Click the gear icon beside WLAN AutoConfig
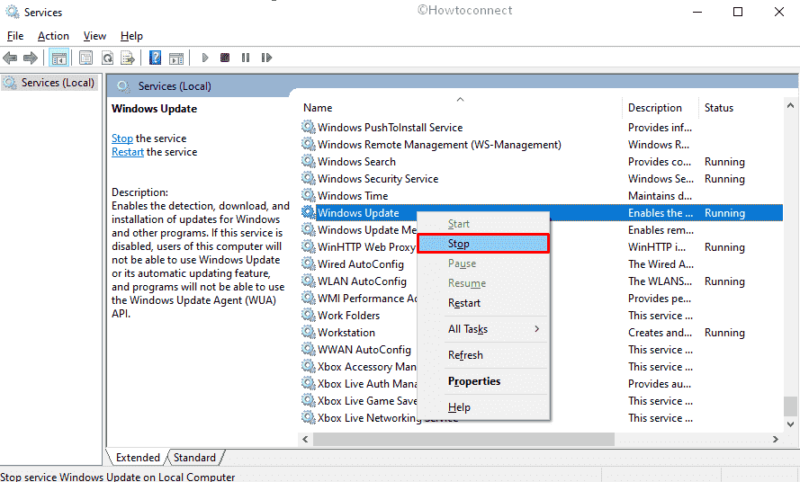800x482 pixels. [308, 281]
